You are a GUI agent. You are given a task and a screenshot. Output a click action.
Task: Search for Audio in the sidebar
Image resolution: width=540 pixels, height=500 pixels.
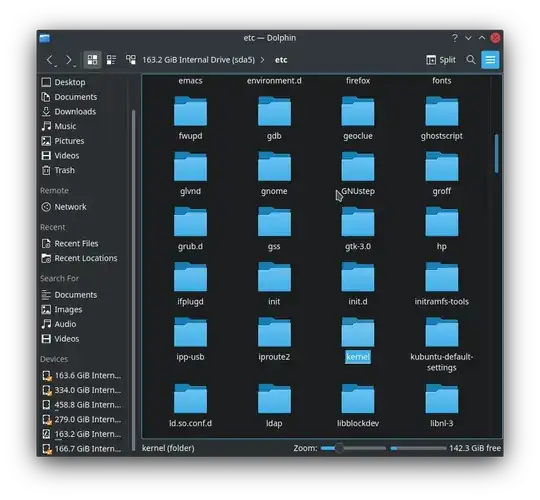(x=83, y=324)
